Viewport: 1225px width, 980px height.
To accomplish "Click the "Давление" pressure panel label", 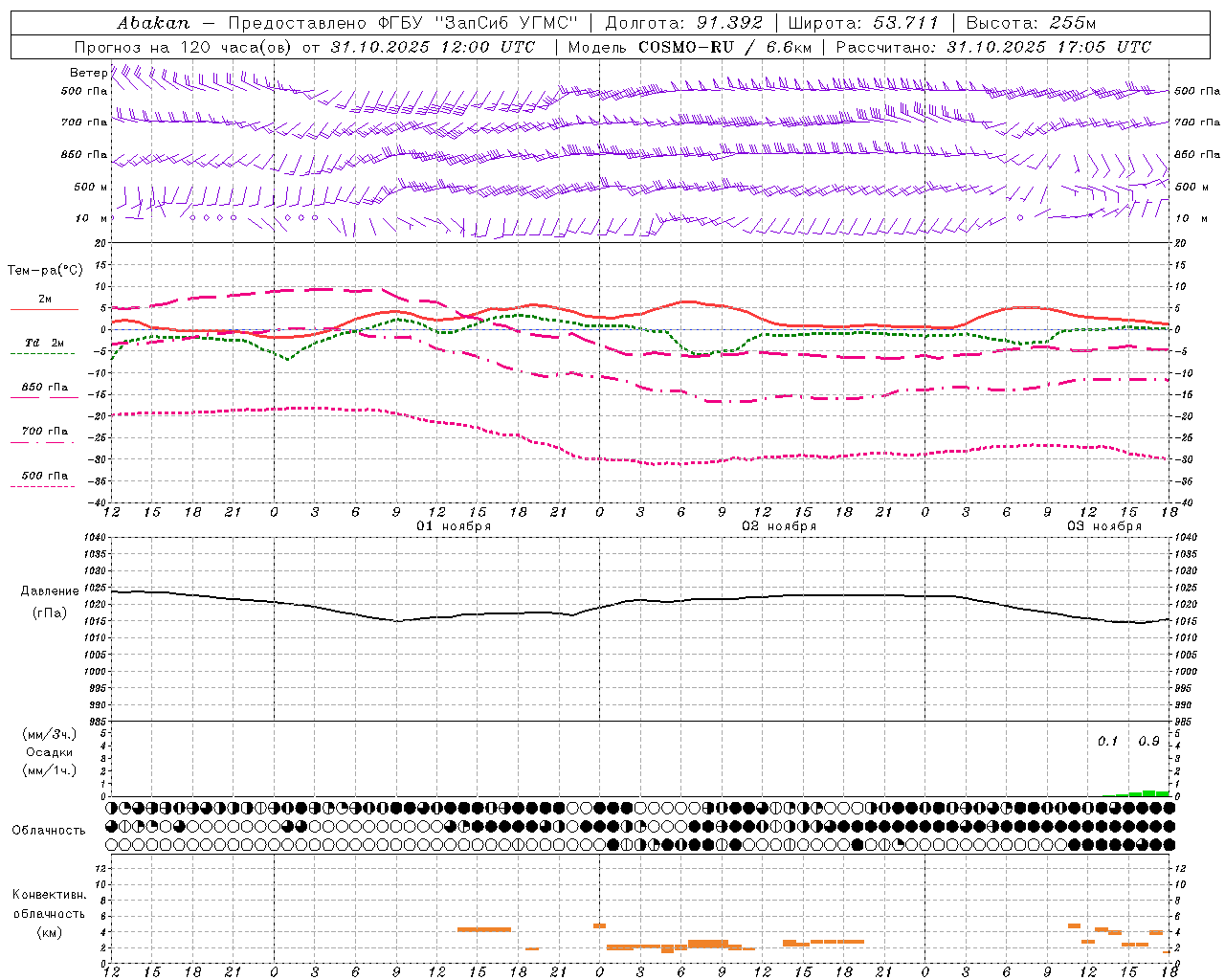I will [x=50, y=591].
